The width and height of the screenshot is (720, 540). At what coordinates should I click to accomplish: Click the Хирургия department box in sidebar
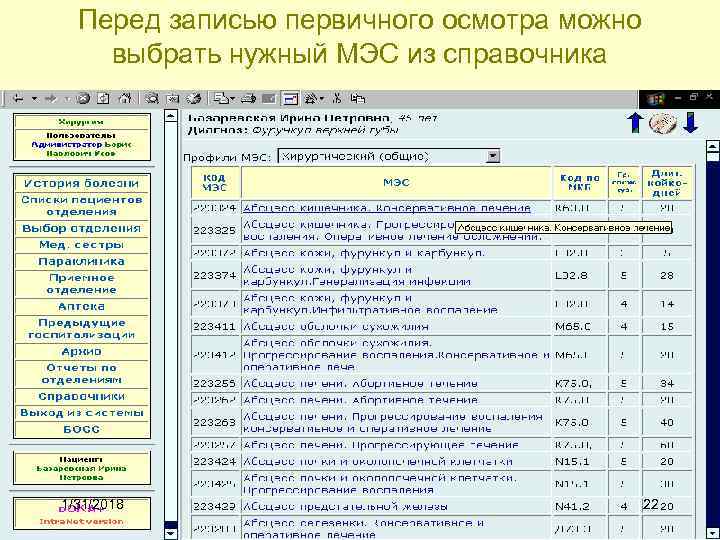82,122
